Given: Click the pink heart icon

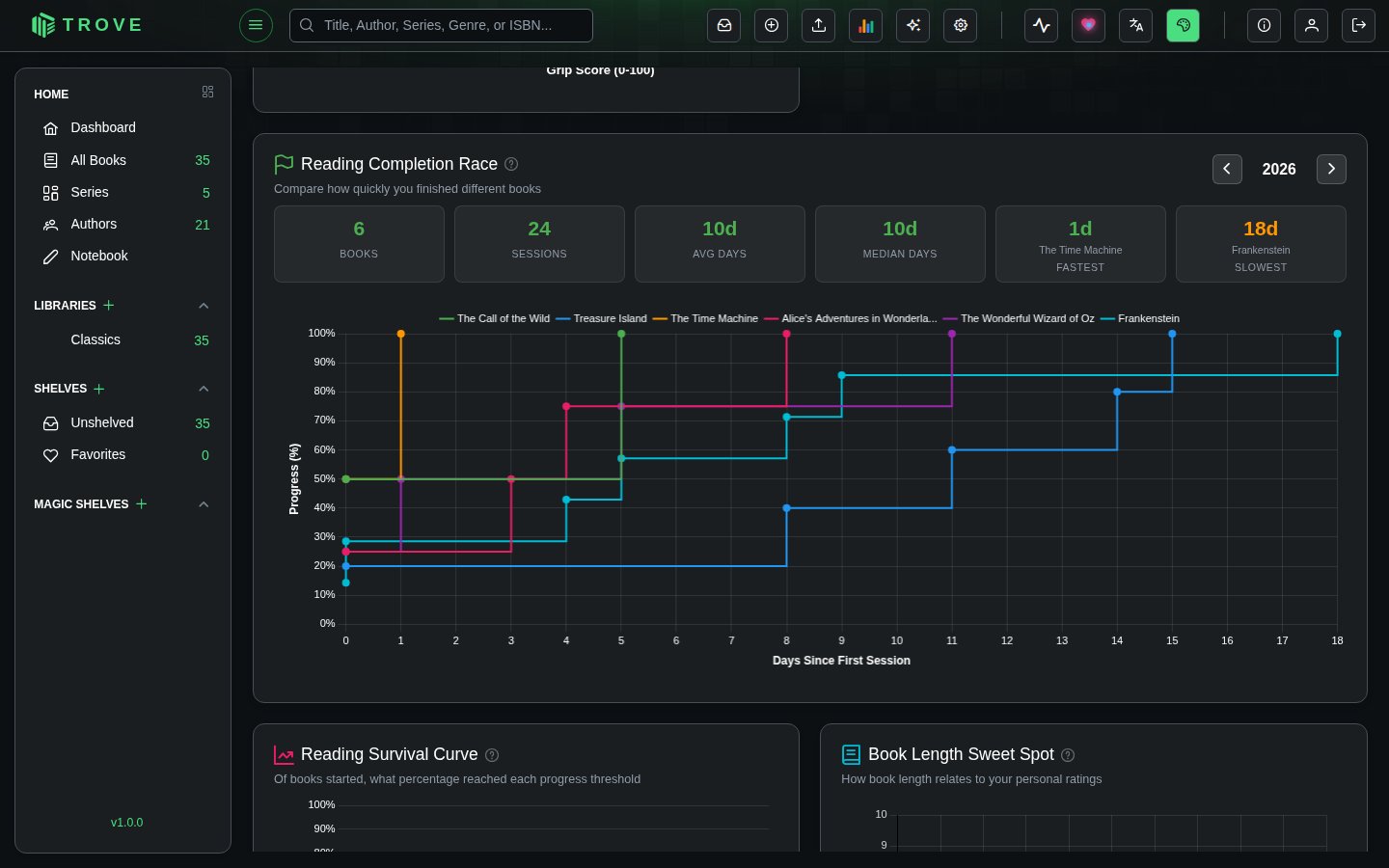Looking at the screenshot, I should (x=1089, y=25).
